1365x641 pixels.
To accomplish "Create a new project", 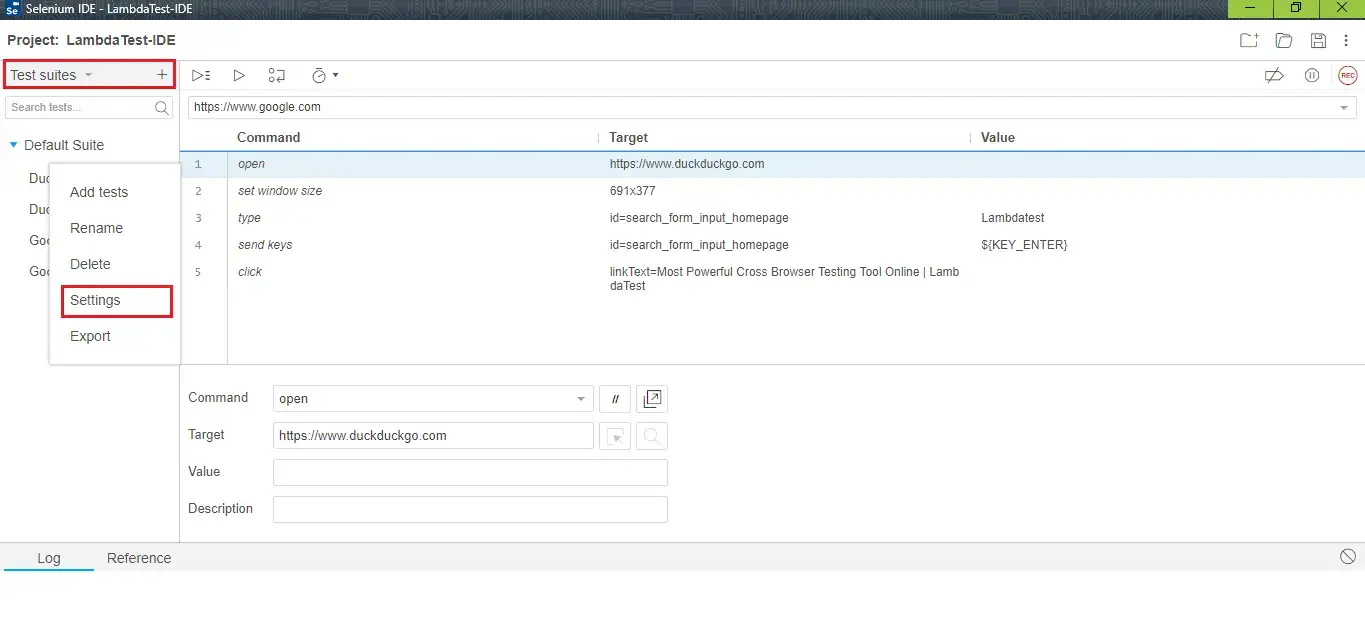I will pos(1249,41).
